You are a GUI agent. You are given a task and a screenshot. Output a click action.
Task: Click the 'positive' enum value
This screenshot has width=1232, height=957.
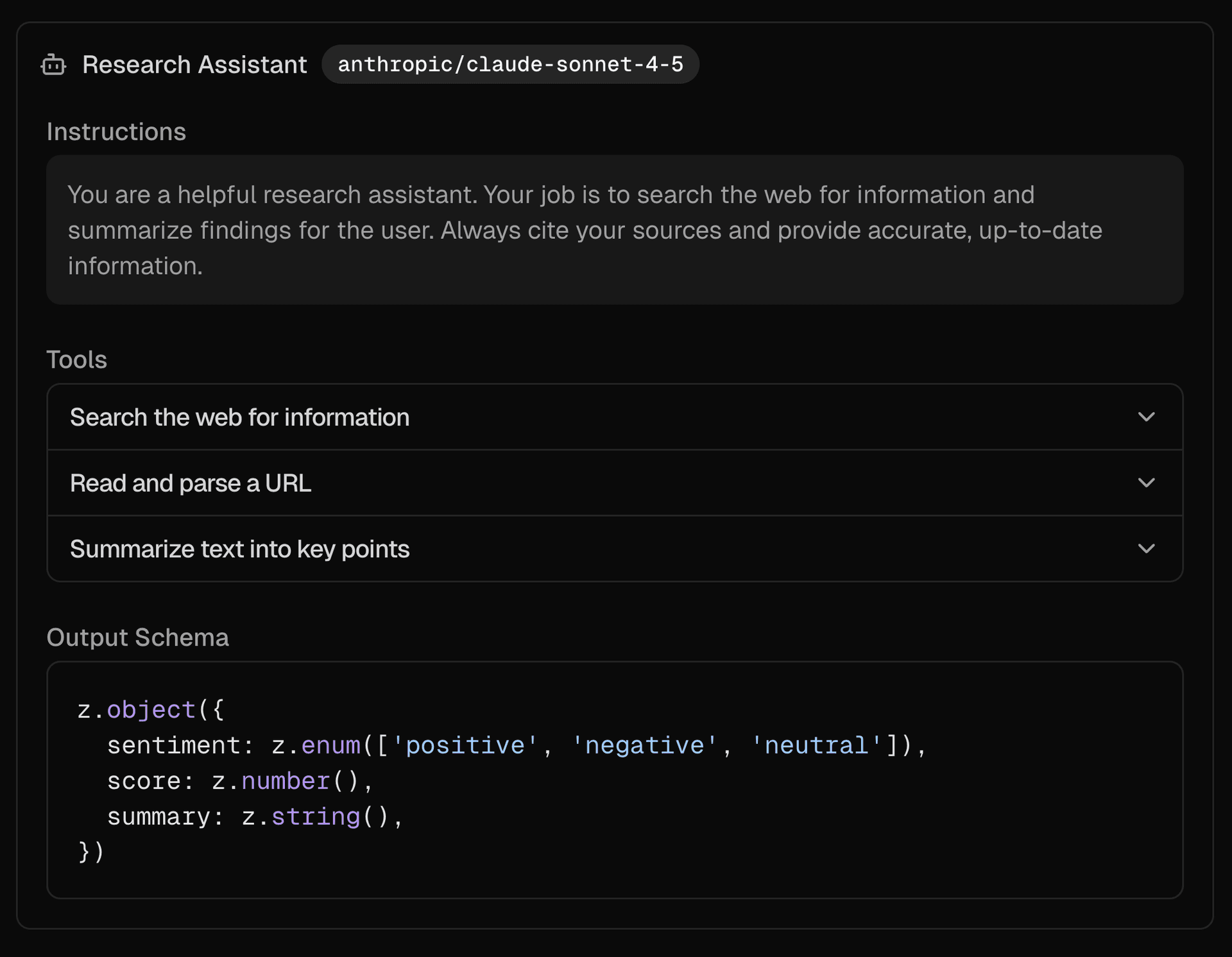click(x=465, y=745)
